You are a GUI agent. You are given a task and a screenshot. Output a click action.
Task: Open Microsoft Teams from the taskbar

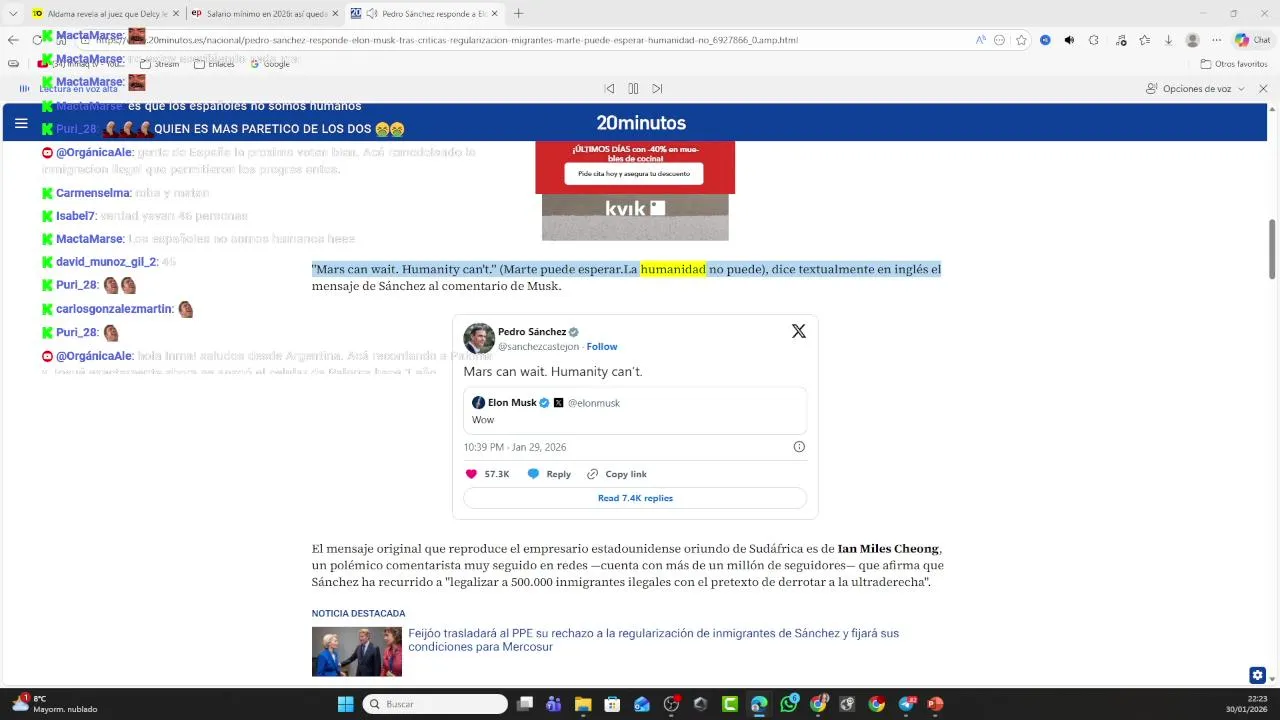tap(554, 704)
